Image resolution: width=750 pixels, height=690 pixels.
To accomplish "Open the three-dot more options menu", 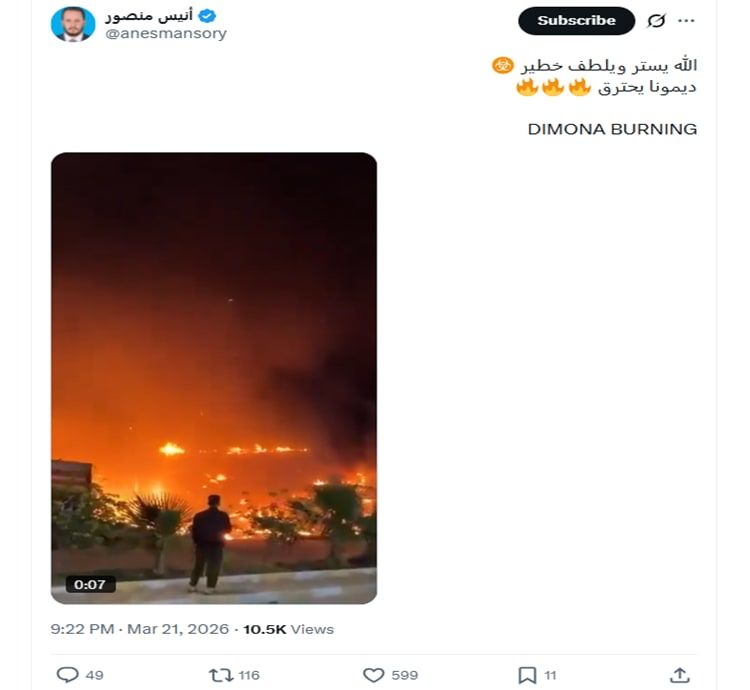I will (686, 21).
